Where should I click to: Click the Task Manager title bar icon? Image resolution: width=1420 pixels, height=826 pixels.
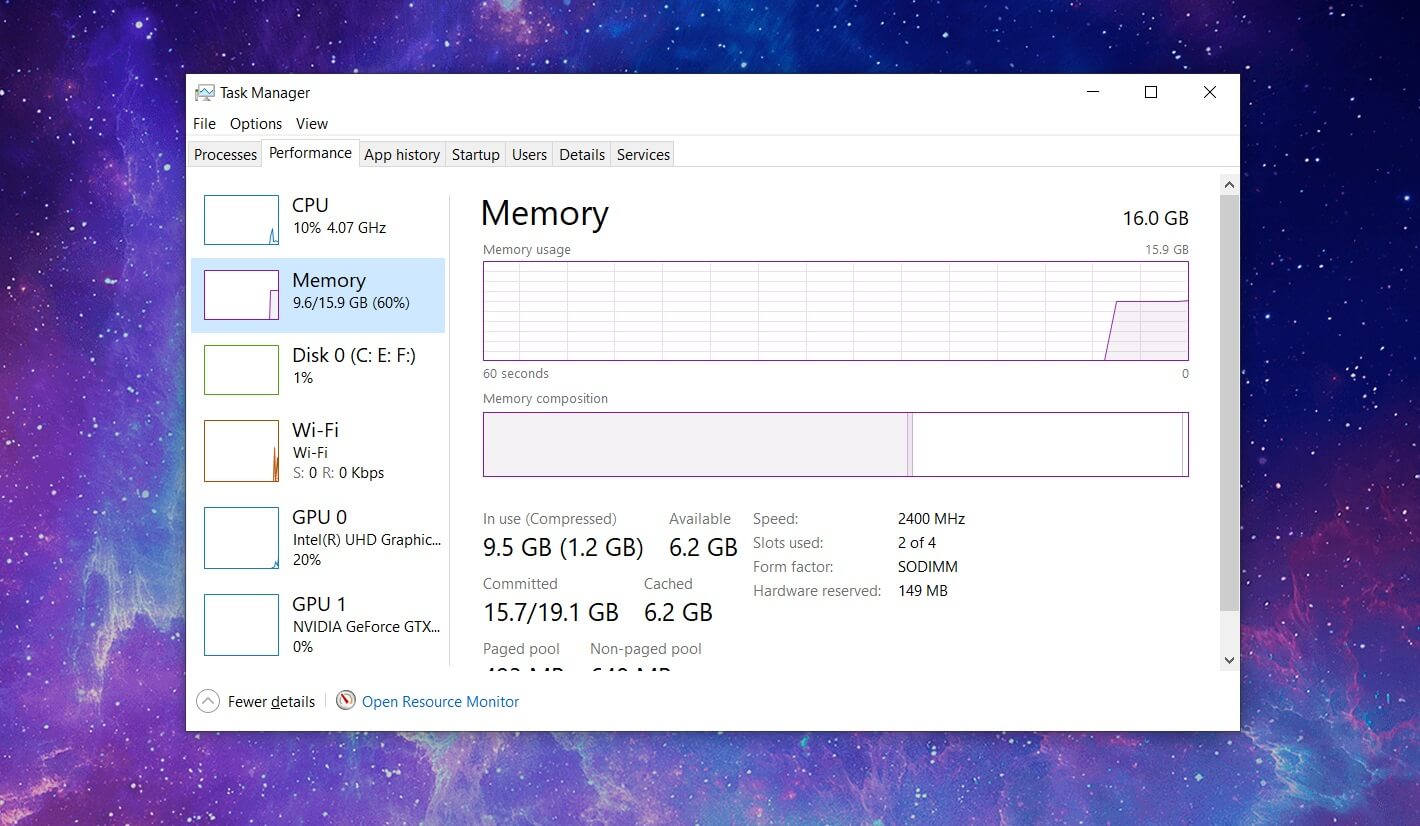point(205,91)
